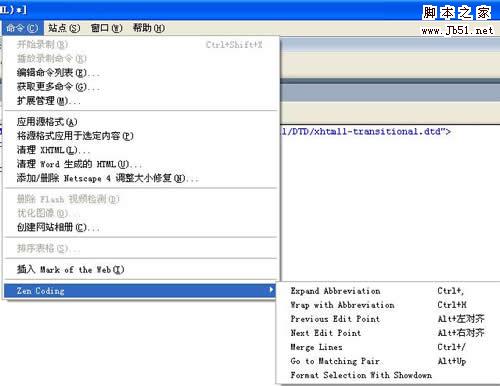This screenshot has width=500, height=386.
Task: Expand the Zen Coding submenu arrow
Action: coord(271,290)
